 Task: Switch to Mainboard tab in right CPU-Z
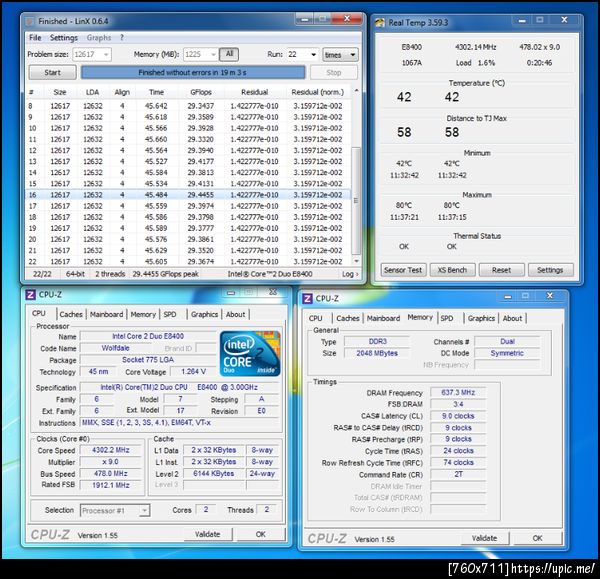383,318
